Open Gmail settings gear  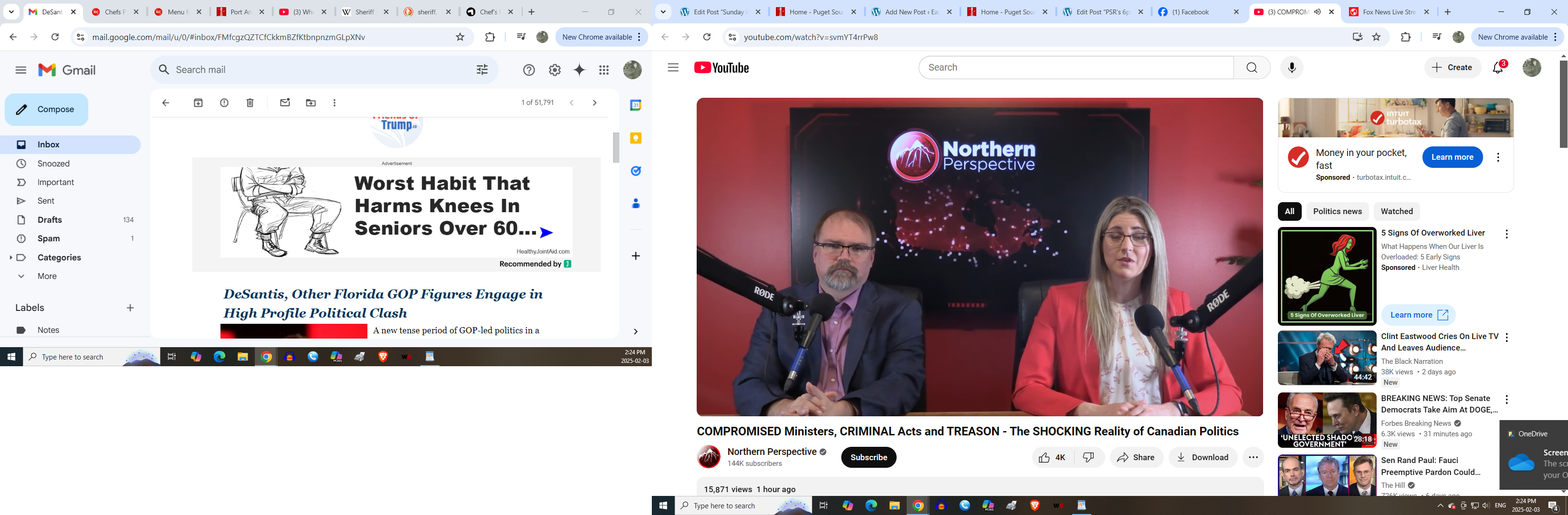click(x=554, y=70)
